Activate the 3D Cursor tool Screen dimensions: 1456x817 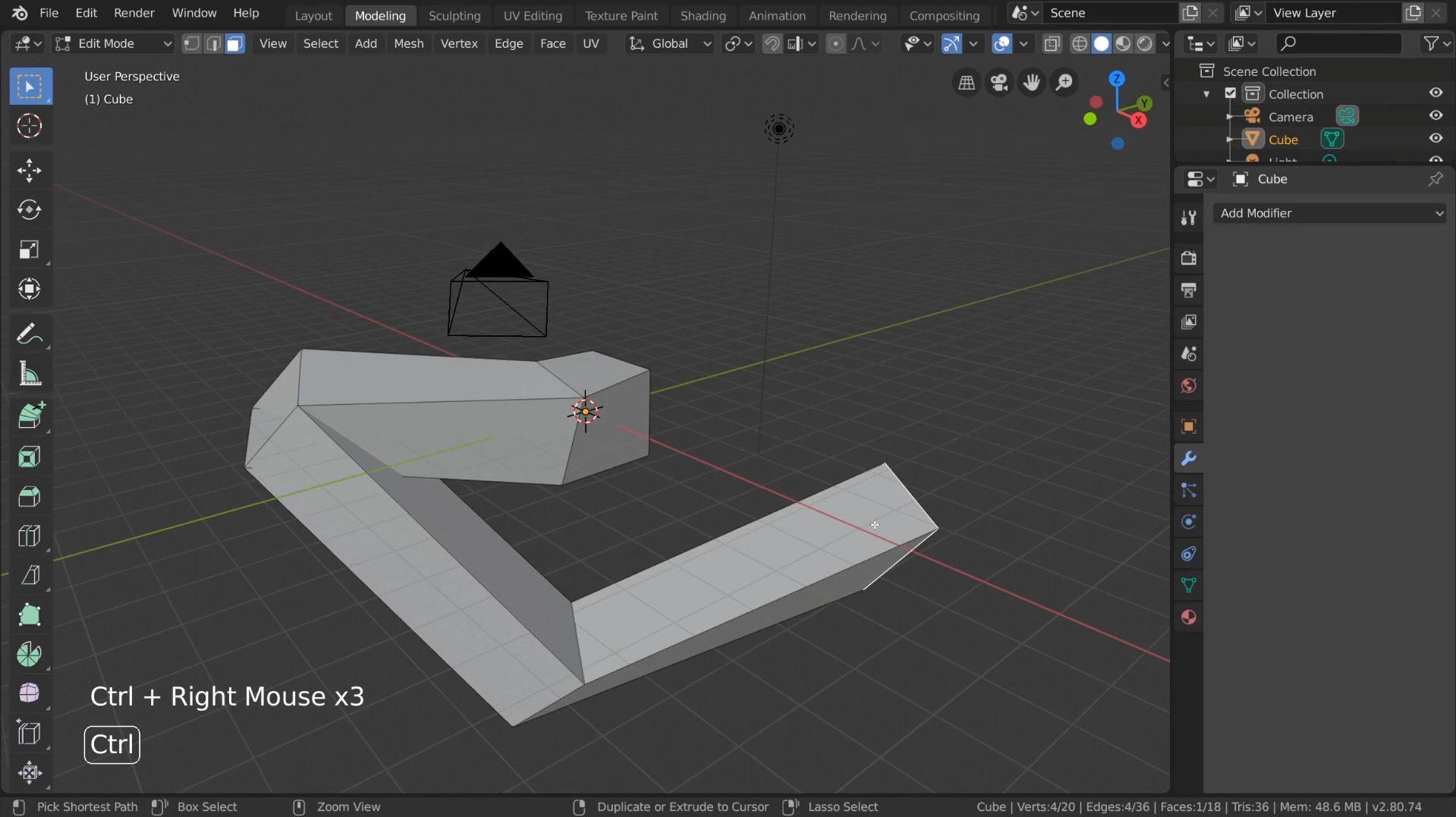coord(29,126)
